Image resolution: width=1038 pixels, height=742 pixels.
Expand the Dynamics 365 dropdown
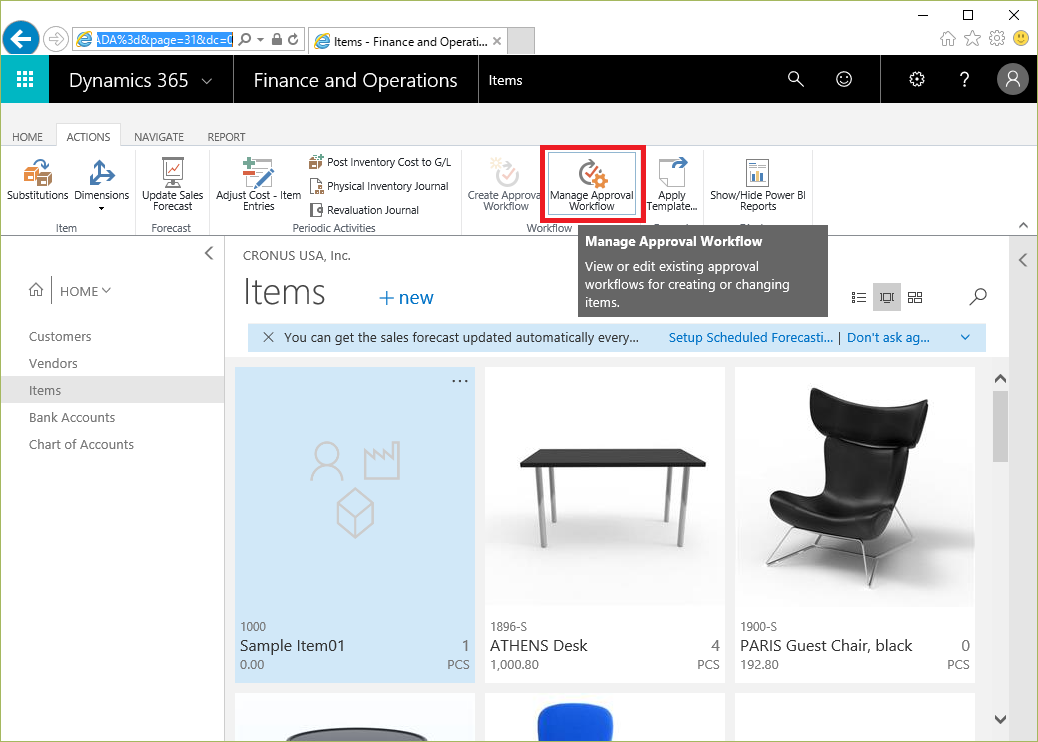[207, 81]
